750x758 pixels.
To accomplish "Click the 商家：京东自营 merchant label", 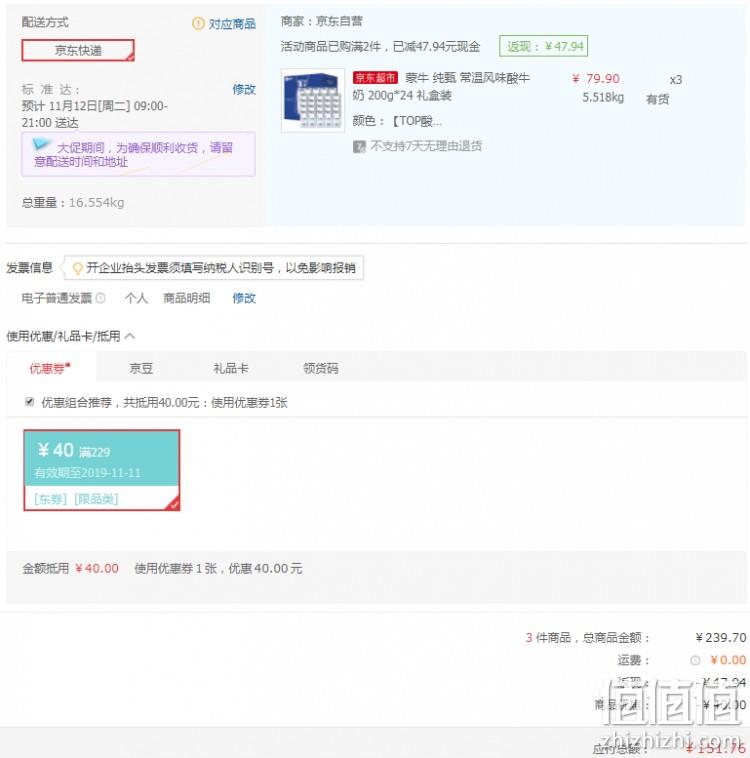I will 322,21.
